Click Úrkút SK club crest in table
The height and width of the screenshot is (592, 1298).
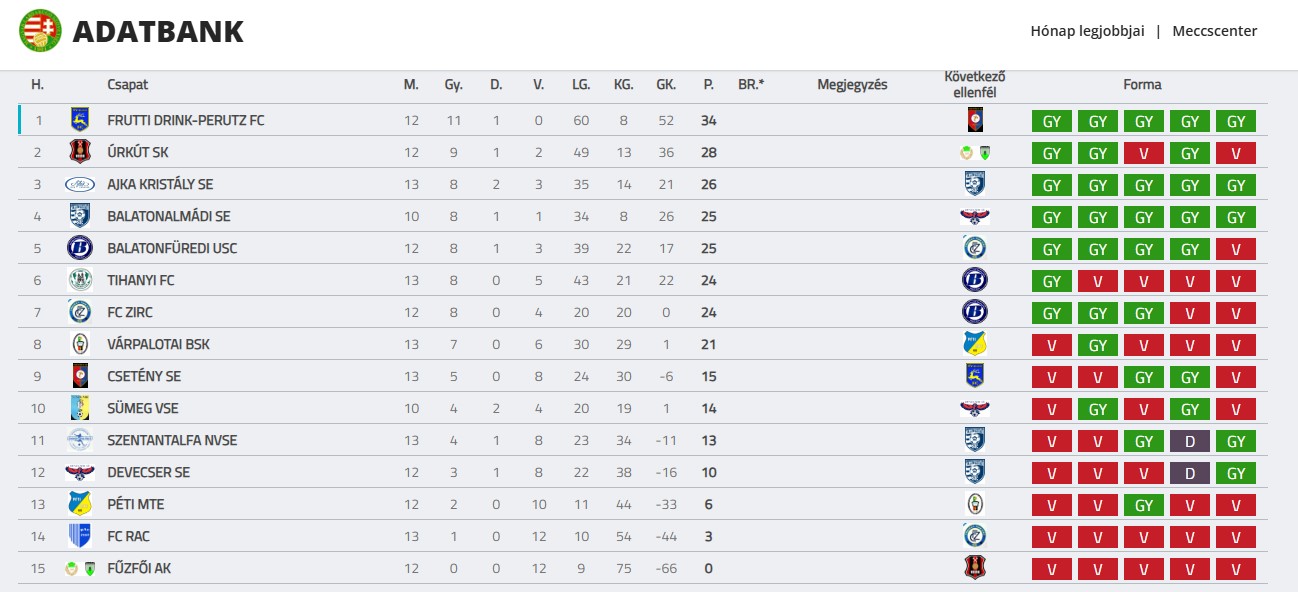pyautogui.click(x=79, y=153)
